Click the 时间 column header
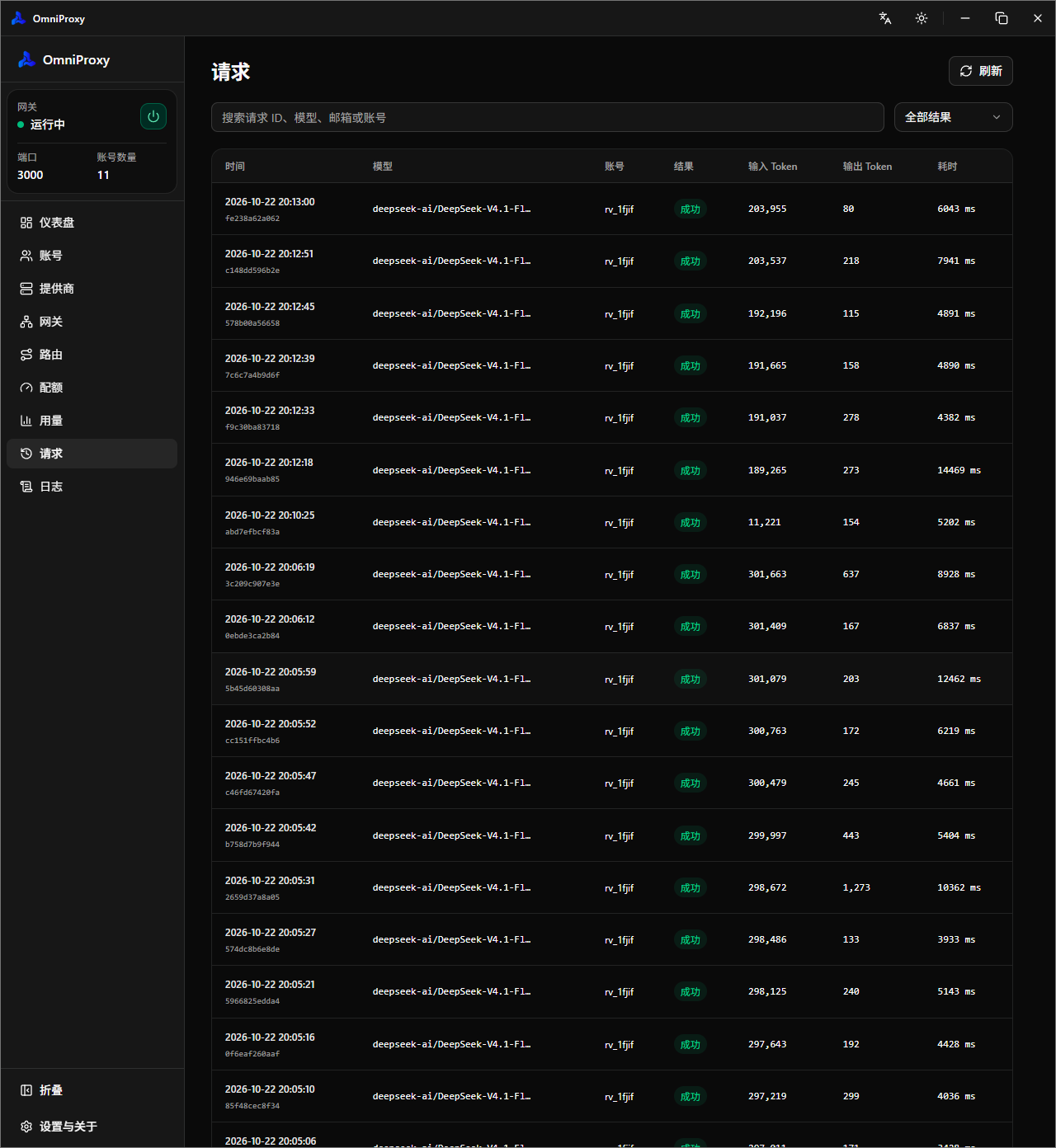Screen dimensions: 1056x1148 coord(235,167)
